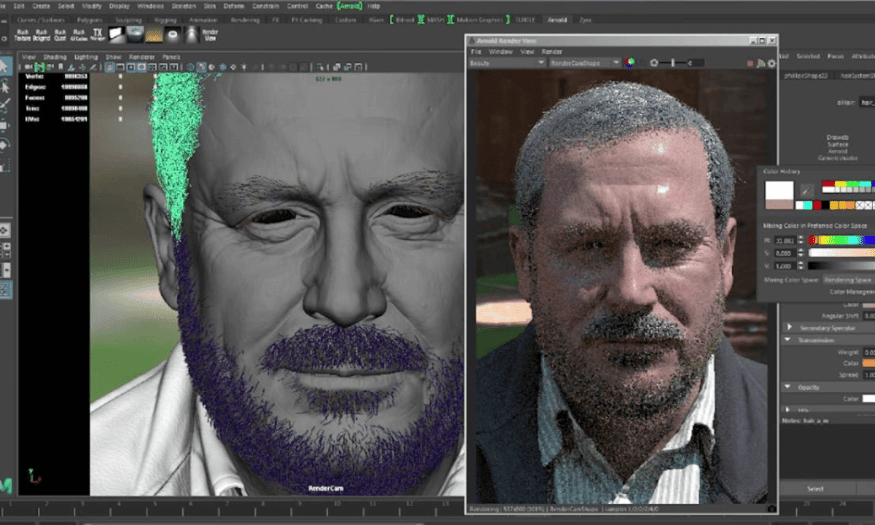Viewport: 875px width, 525px height.
Task: Toggle film gate icon in viewport toolbar
Action: click(120, 67)
